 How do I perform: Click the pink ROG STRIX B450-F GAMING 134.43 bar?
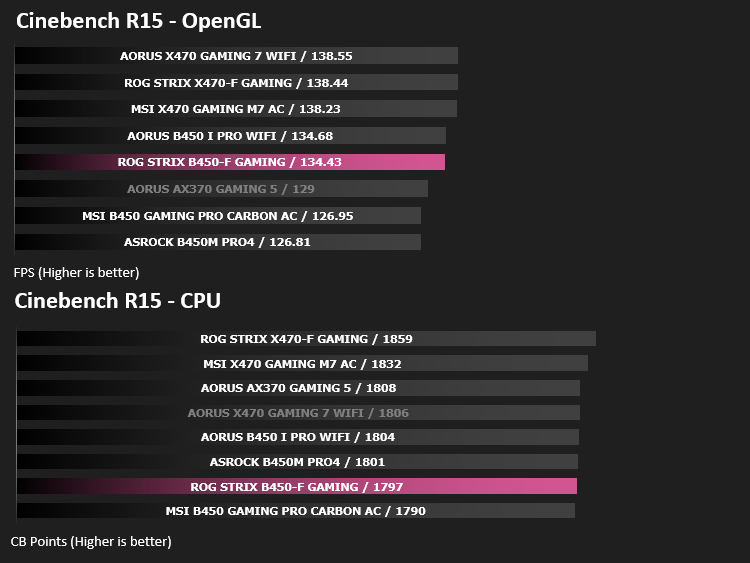tap(230, 162)
